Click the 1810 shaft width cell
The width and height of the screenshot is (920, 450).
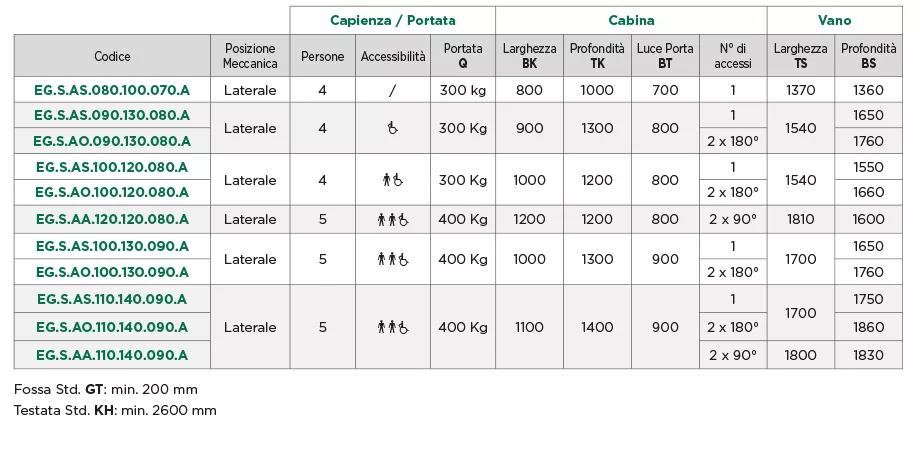(x=800, y=219)
